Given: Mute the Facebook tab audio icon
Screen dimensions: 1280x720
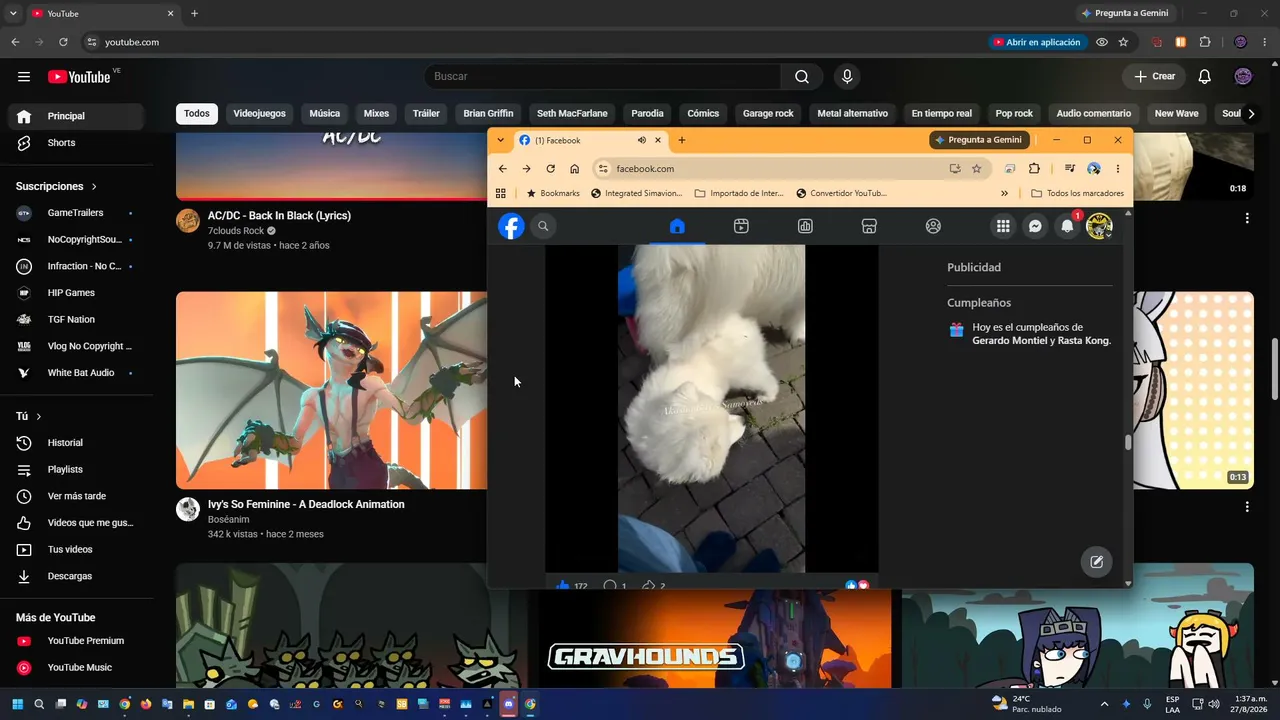Looking at the screenshot, I should (x=642, y=140).
